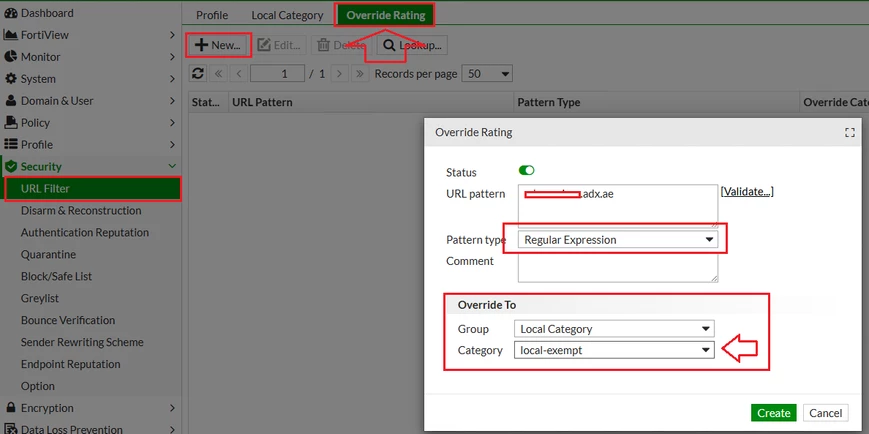Screen dimensions: 869x434
Task: Click the Delete button
Action: (342, 45)
